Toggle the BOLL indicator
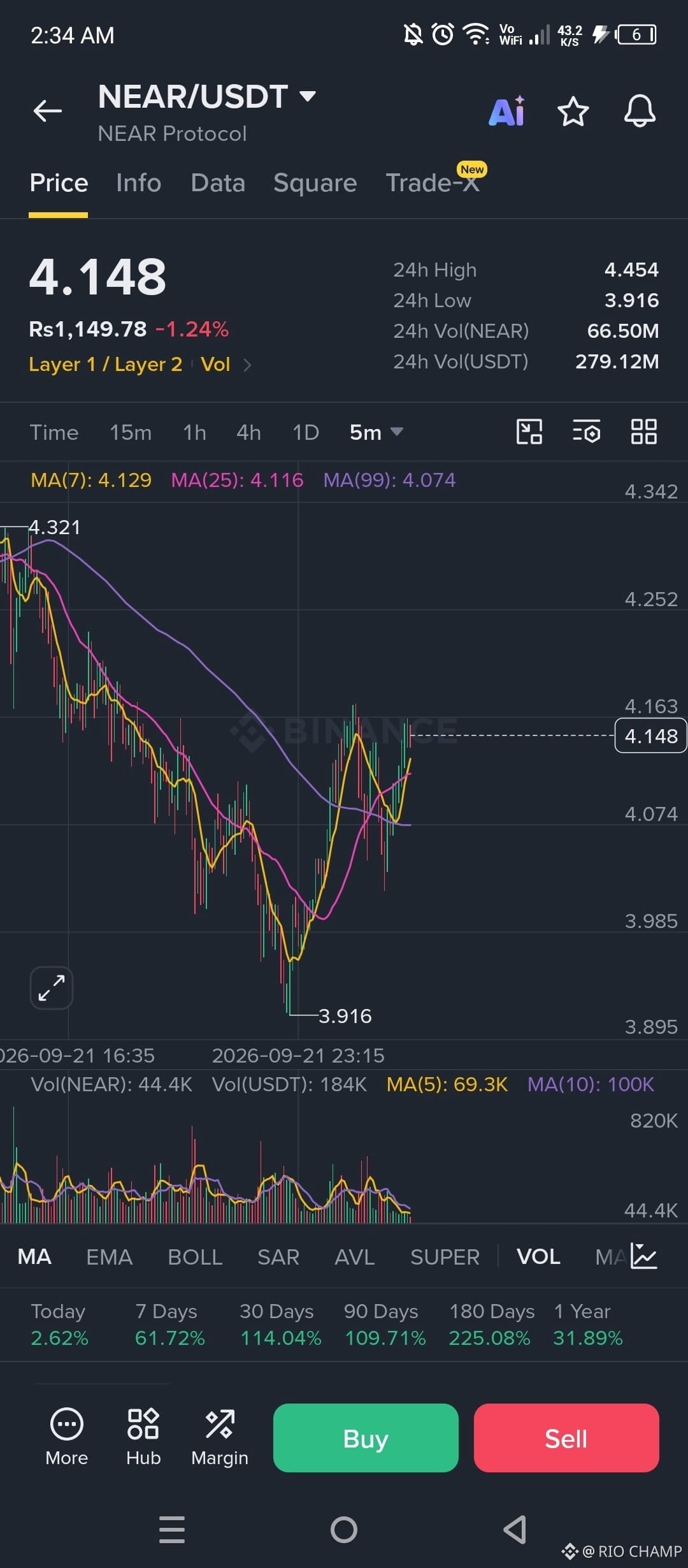Screen dimensions: 688x1568 point(195,1257)
